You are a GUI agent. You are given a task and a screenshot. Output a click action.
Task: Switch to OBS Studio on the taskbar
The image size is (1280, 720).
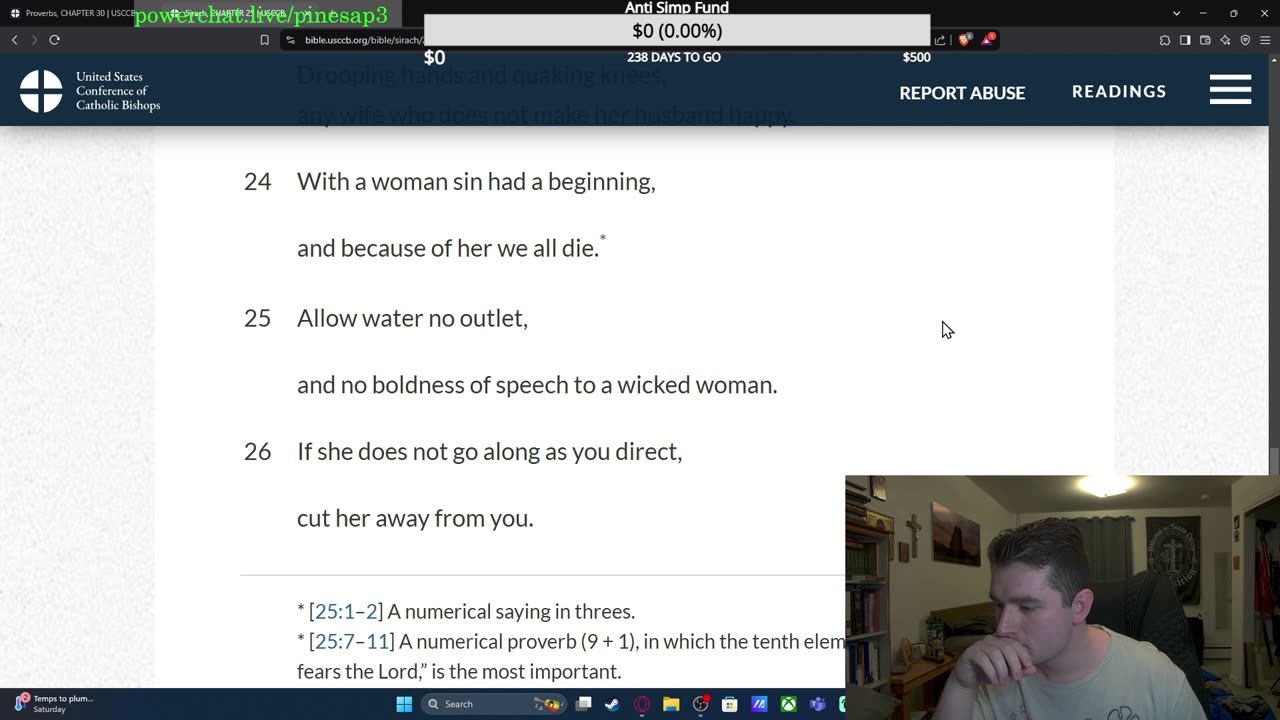(701, 704)
